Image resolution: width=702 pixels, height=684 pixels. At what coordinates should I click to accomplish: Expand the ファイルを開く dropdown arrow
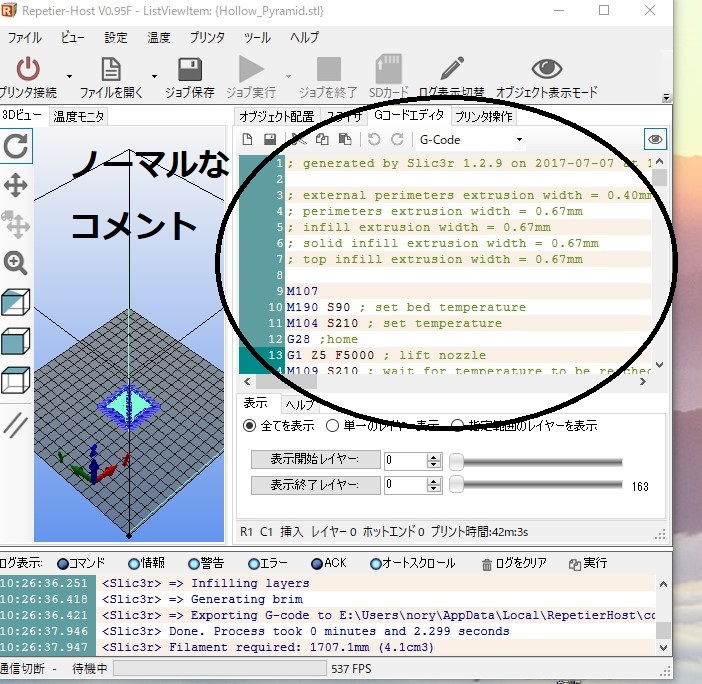(154, 77)
